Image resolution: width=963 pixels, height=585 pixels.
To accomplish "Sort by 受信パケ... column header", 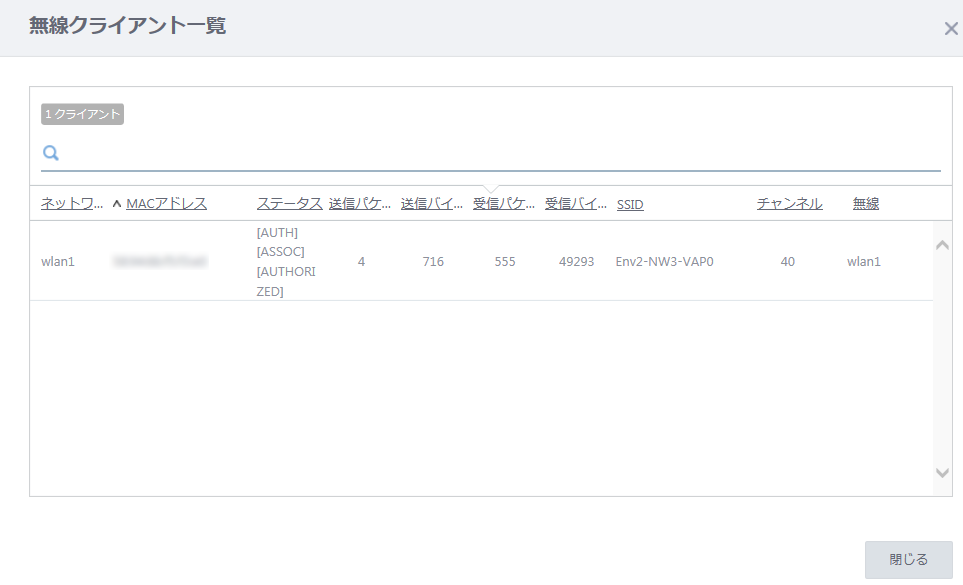I will pos(504,204).
